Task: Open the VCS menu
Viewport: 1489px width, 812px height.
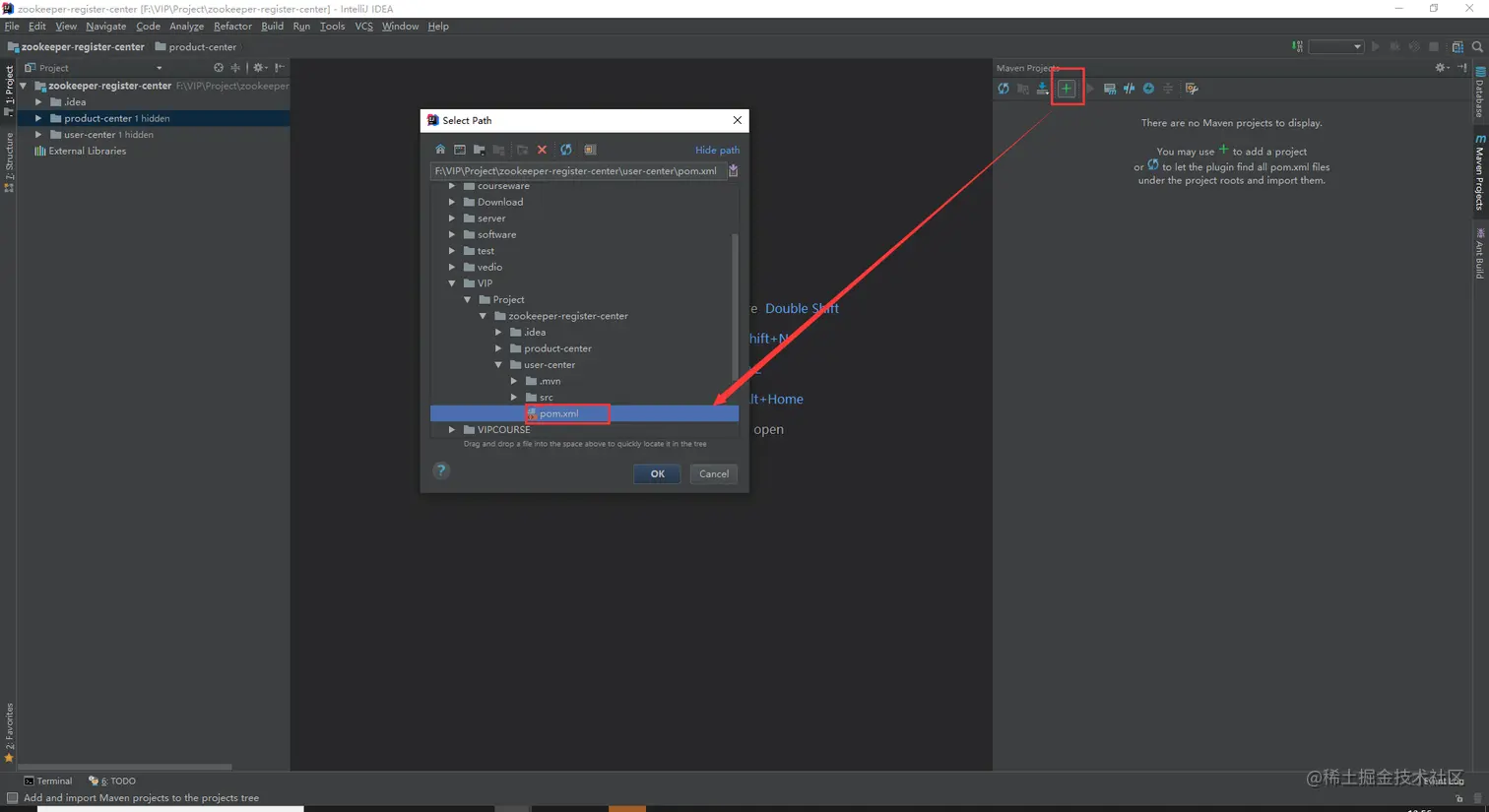Action: pyautogui.click(x=363, y=27)
